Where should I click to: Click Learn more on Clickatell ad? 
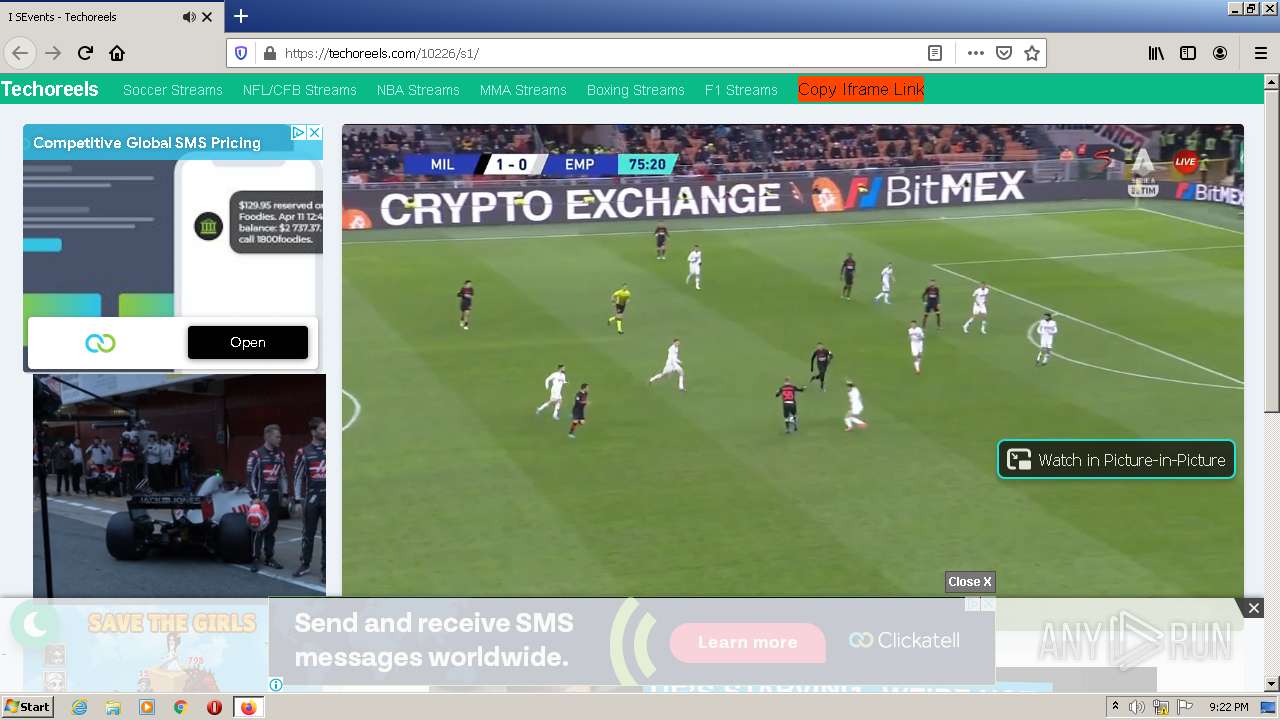(x=748, y=642)
